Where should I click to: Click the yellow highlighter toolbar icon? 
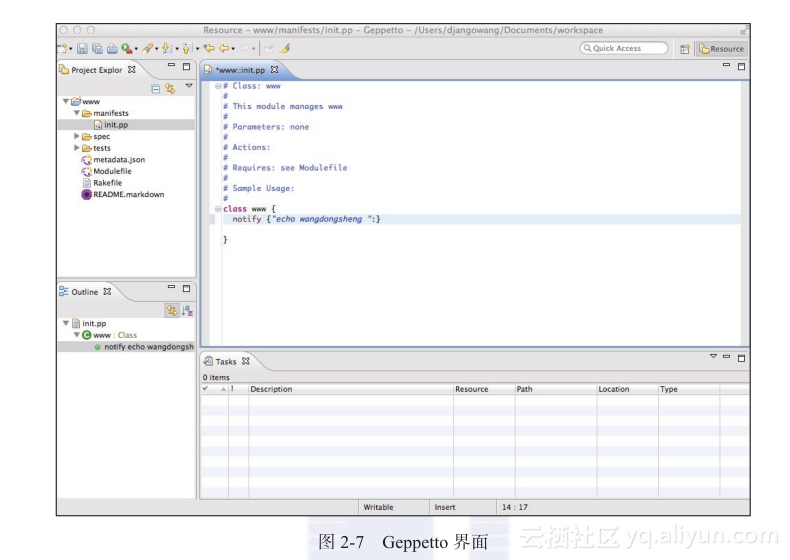[285, 48]
